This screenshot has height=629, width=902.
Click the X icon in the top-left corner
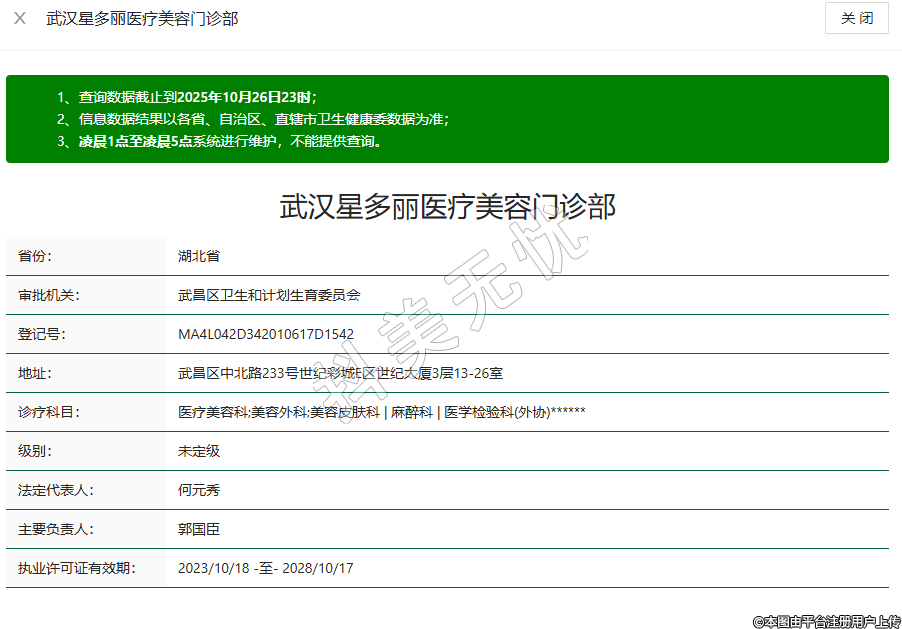click(20, 18)
